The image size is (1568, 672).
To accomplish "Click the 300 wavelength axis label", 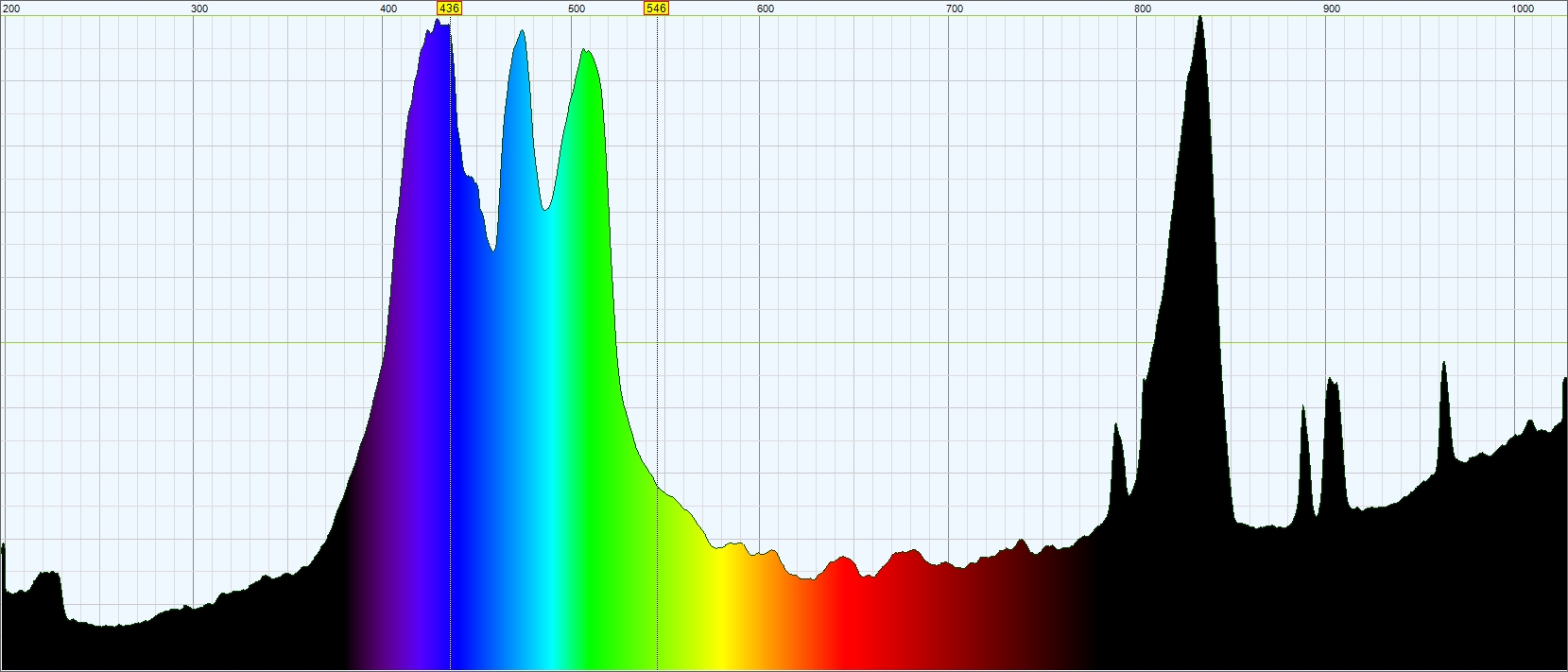I will point(199,9).
